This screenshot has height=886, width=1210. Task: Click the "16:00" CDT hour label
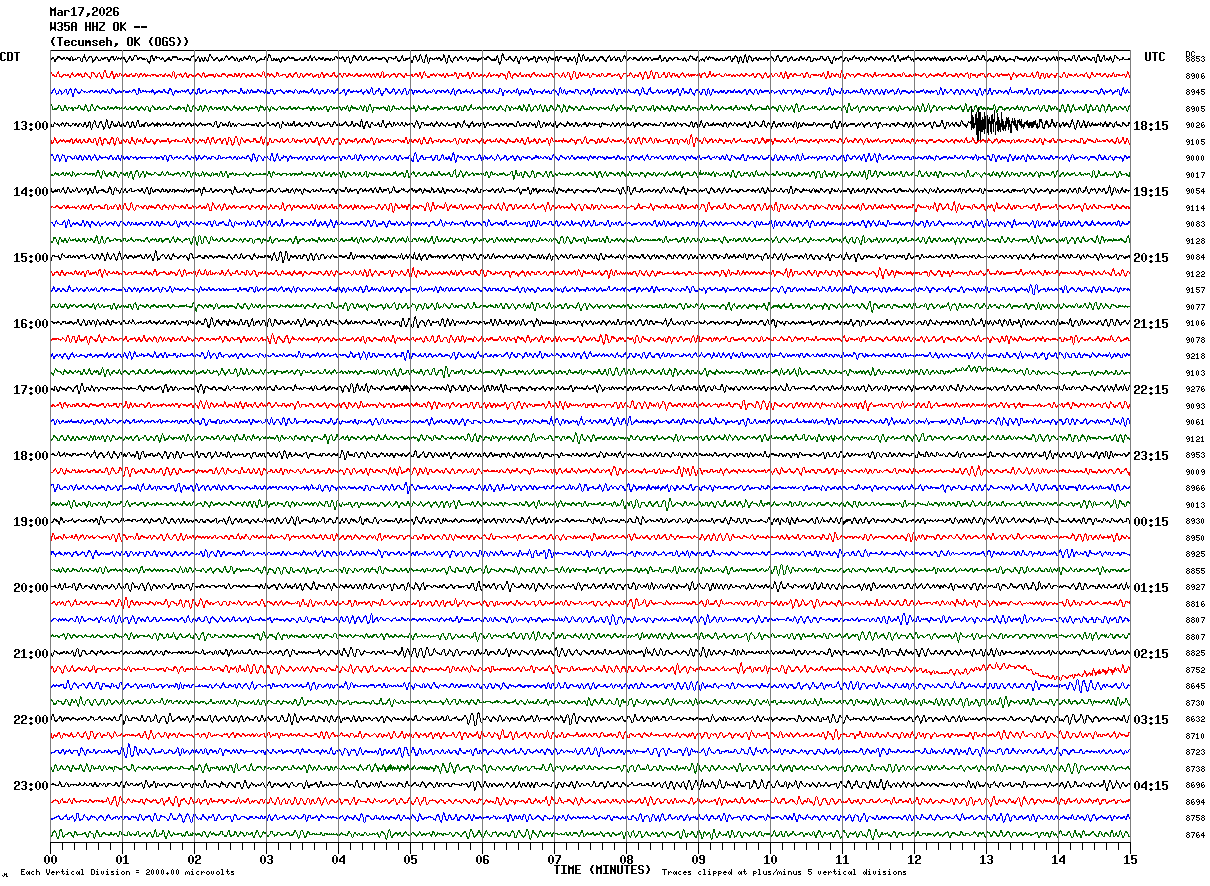30,324
